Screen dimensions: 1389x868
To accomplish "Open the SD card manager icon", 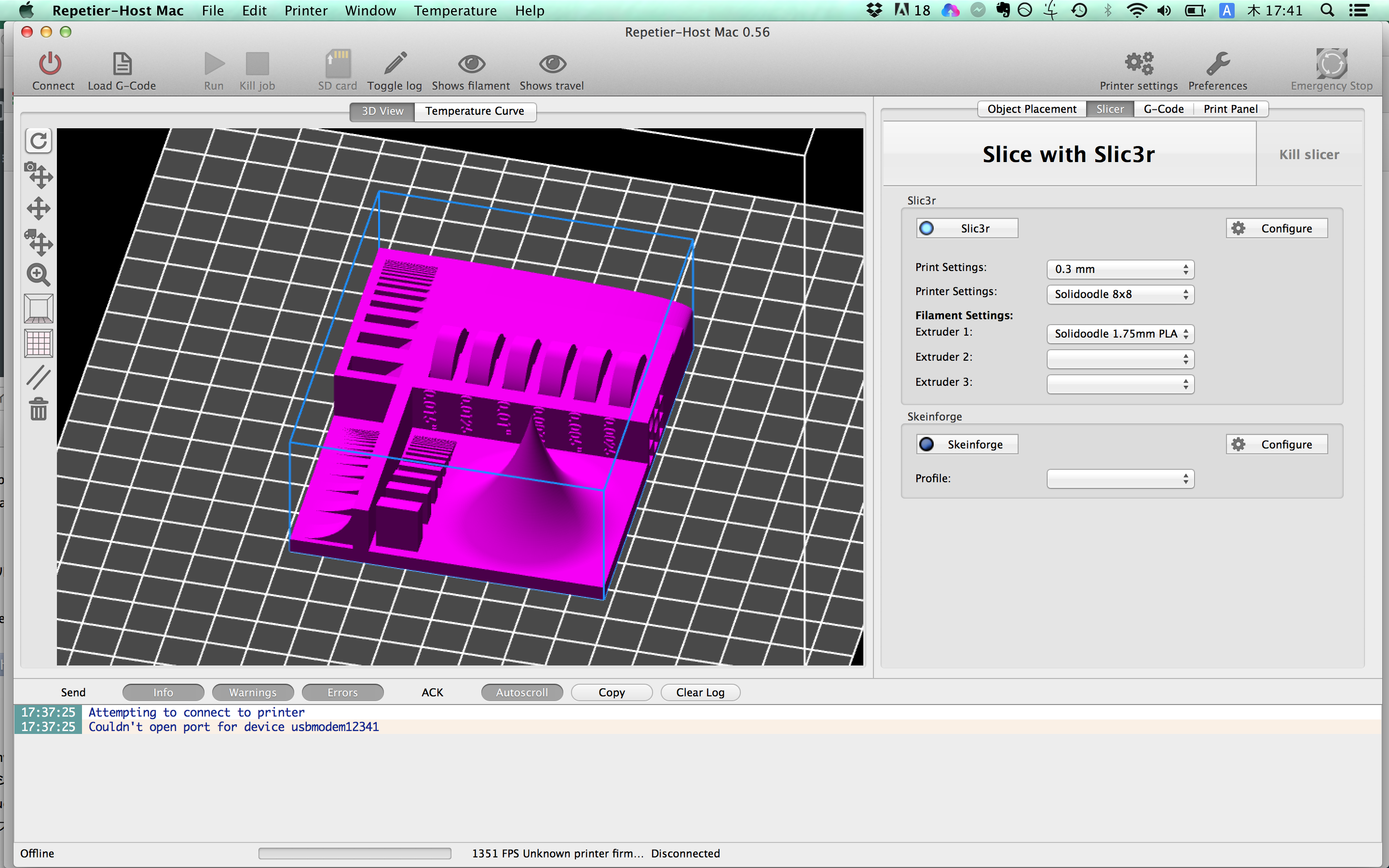I will pos(338,63).
